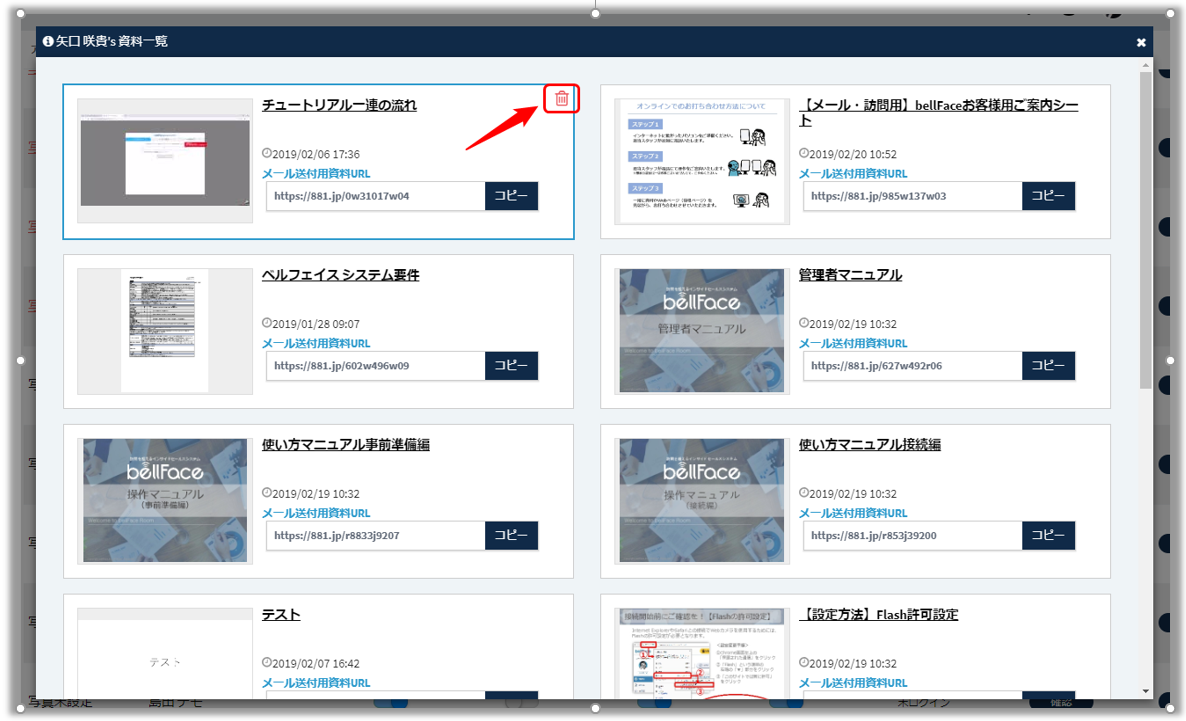Click the date 2019/02/20 10:52
1186x721 pixels.
pyautogui.click(x=852, y=154)
